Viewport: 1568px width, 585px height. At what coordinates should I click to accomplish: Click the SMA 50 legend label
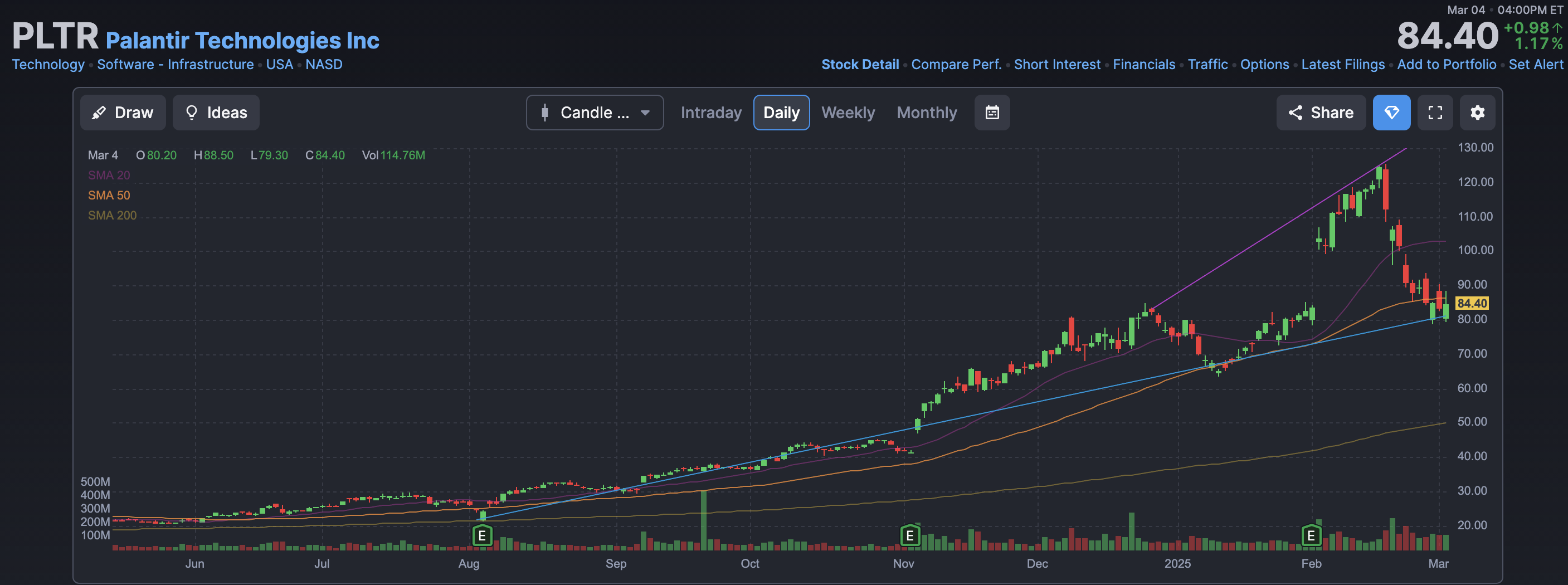pos(109,196)
